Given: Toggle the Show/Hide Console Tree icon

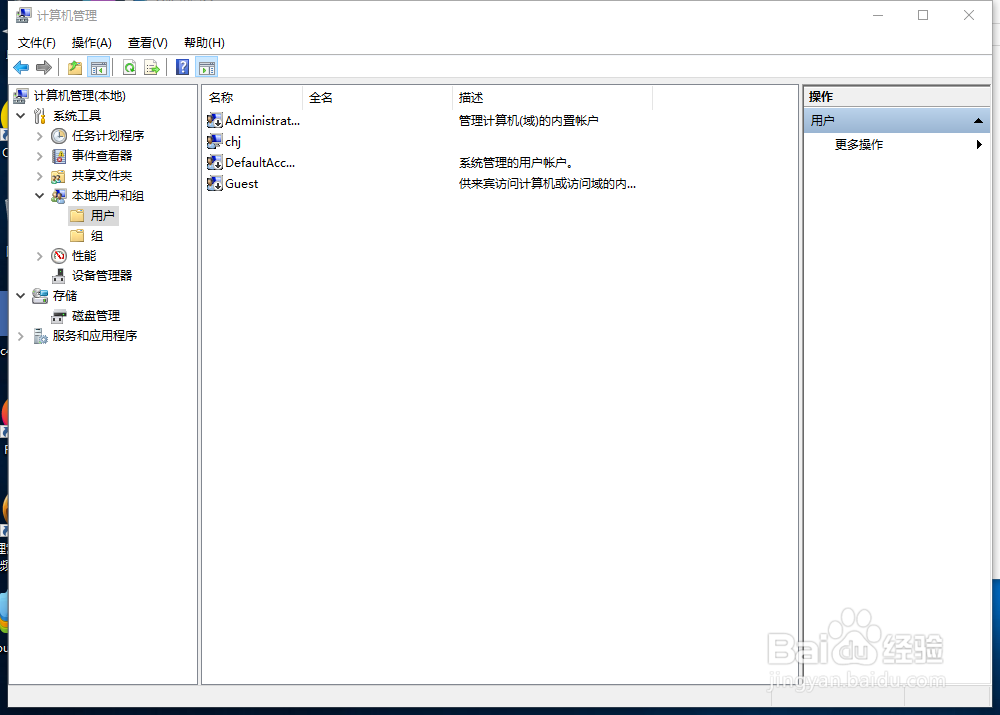Looking at the screenshot, I should click(99, 67).
